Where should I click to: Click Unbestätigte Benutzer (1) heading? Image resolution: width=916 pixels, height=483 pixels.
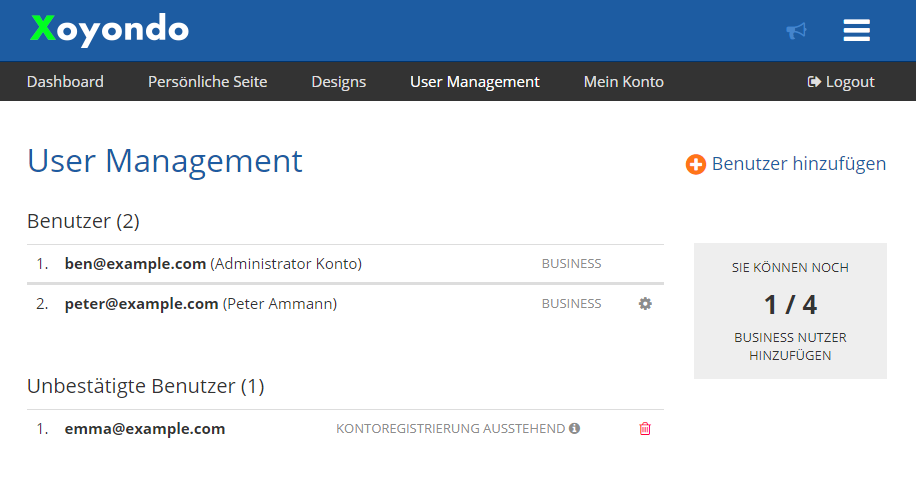pyautogui.click(x=145, y=386)
